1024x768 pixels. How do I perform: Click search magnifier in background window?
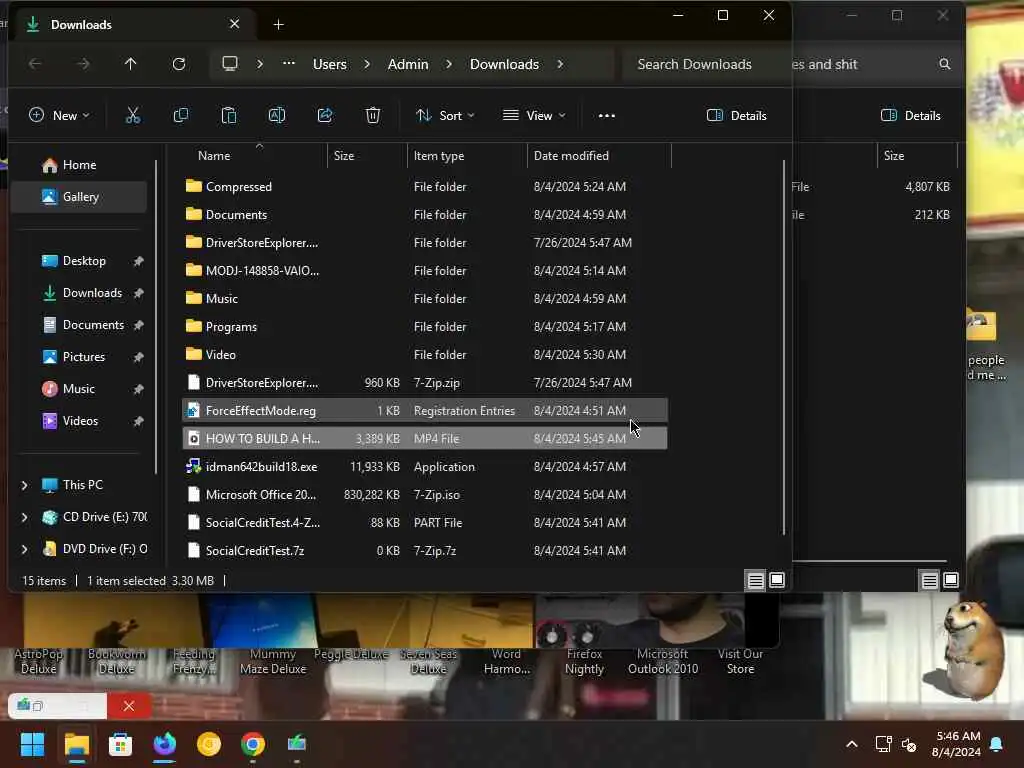coord(944,64)
